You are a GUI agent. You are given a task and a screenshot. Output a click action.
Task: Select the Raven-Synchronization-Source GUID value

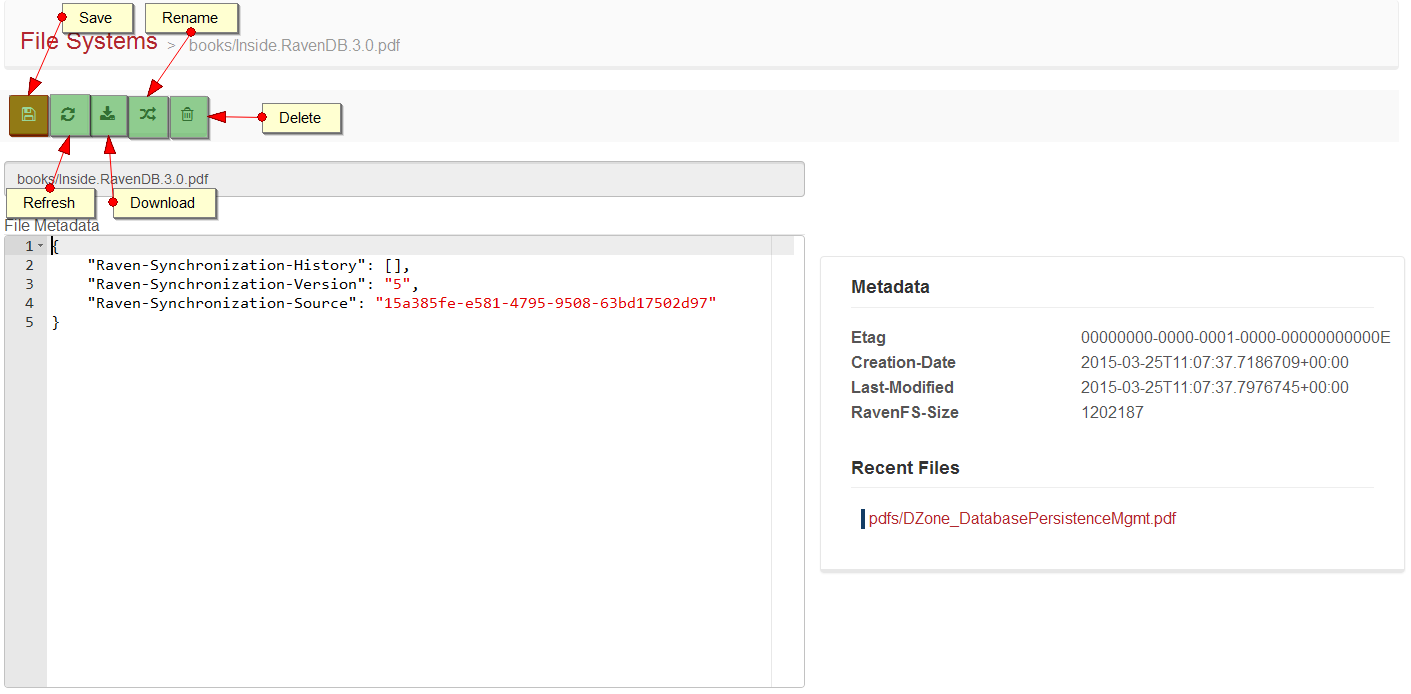(546, 303)
